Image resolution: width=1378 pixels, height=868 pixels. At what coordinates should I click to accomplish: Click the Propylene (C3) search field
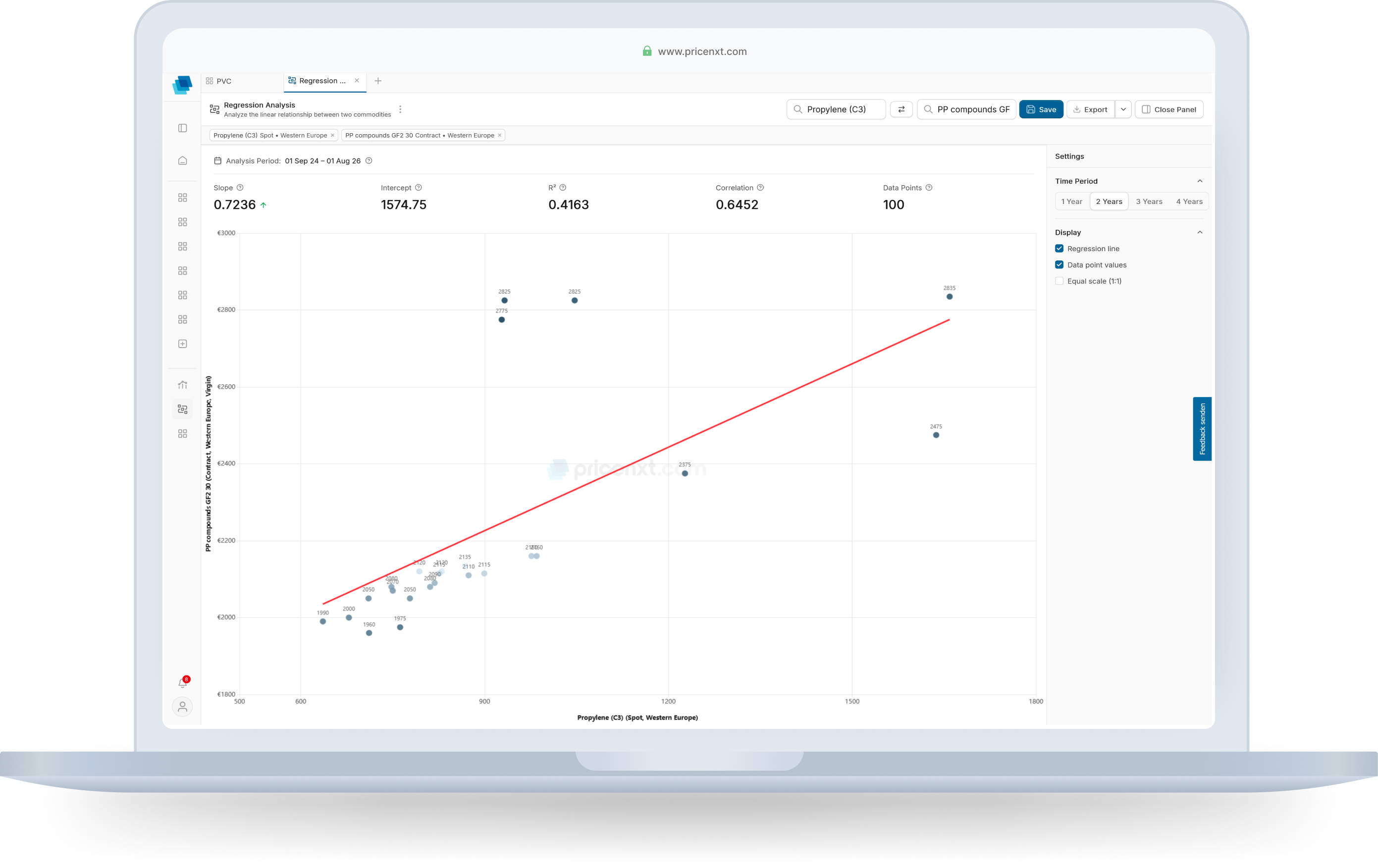[836, 109]
